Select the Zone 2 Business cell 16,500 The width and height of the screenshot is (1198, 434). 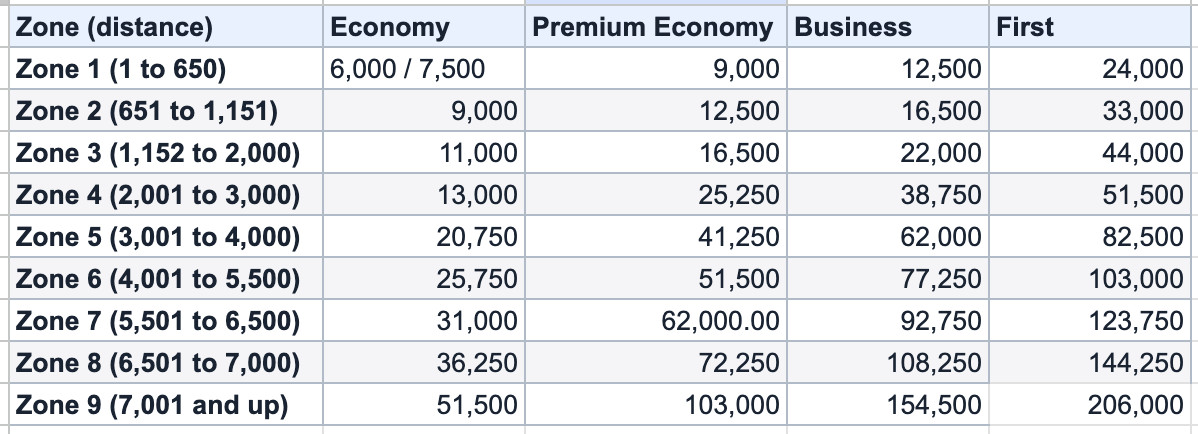tap(888, 110)
